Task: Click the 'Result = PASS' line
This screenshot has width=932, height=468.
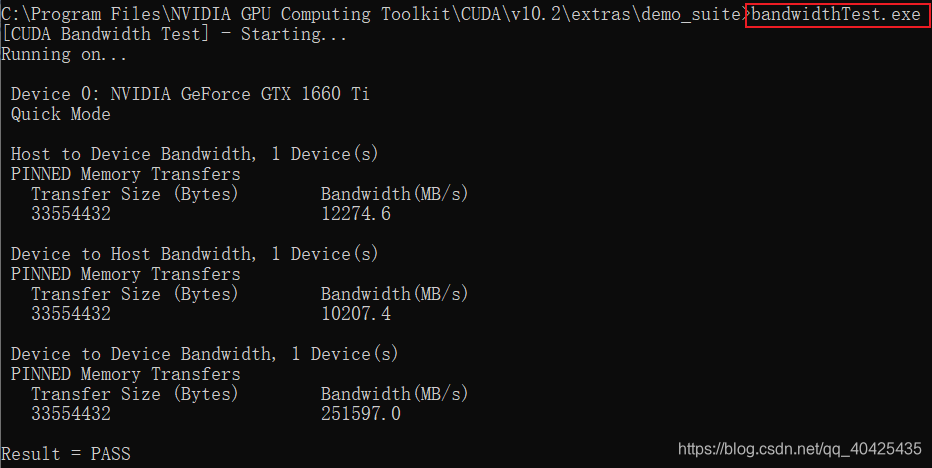Action: (66, 454)
